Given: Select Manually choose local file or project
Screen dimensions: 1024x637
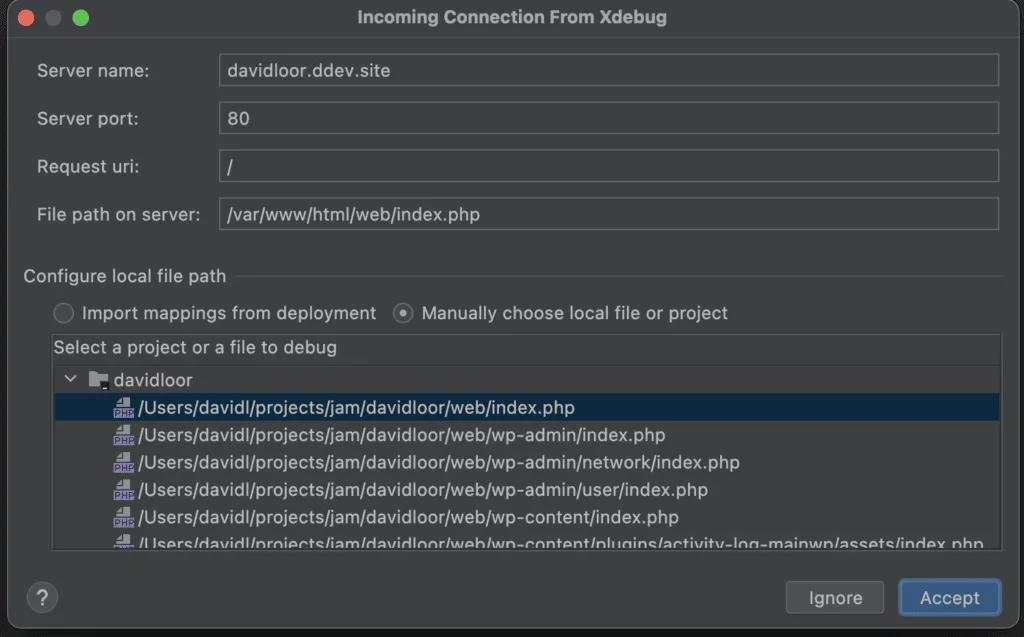Looking at the screenshot, I should 403,313.
